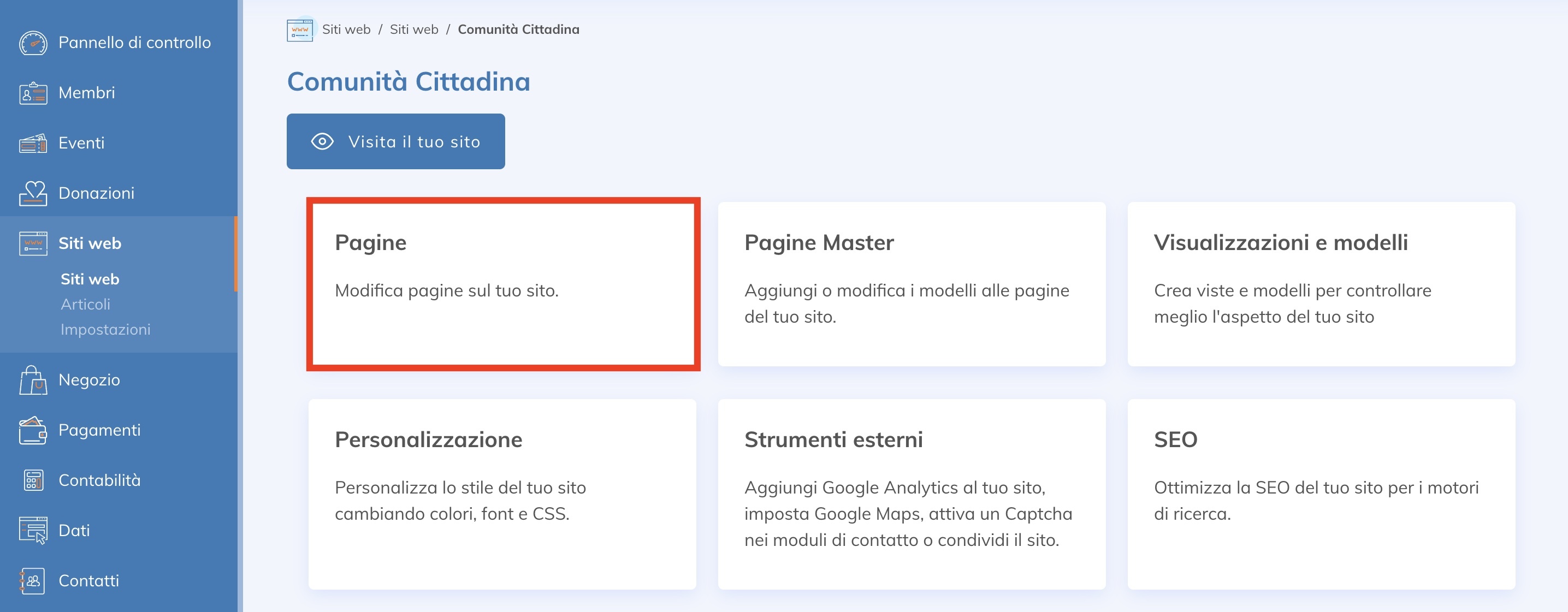The image size is (1568, 612).
Task: Click the Donazioni heart icon
Action: pos(33,193)
